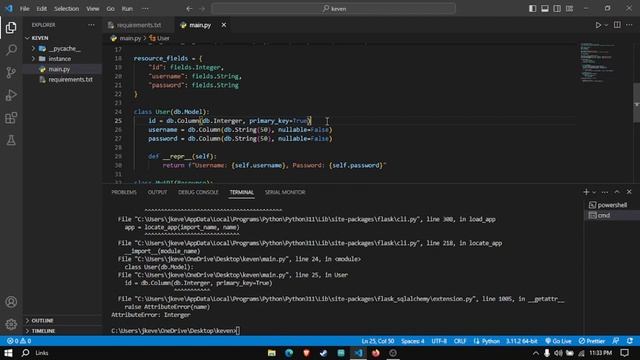Collapse the KEVEN workspace folder
640x360 pixels.
point(62,38)
